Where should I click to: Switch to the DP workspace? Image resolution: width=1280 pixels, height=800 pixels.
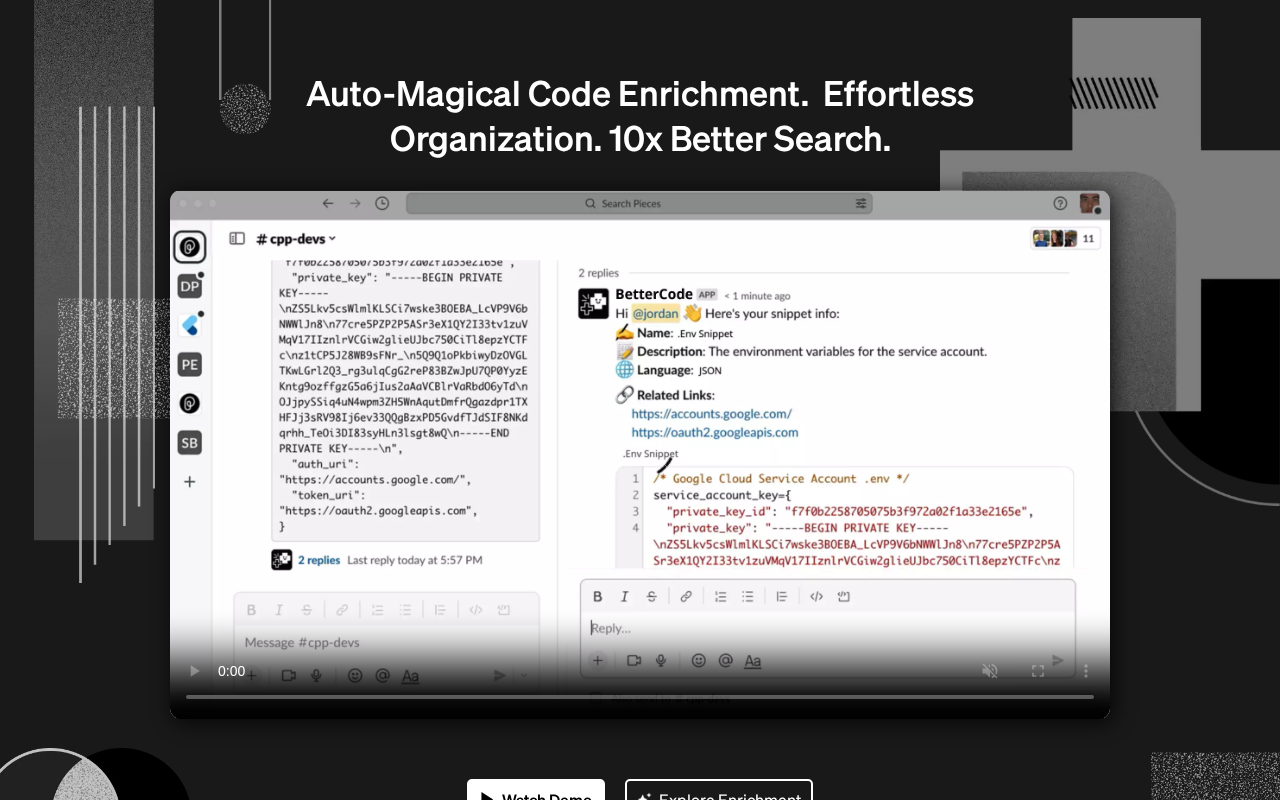[x=190, y=286]
